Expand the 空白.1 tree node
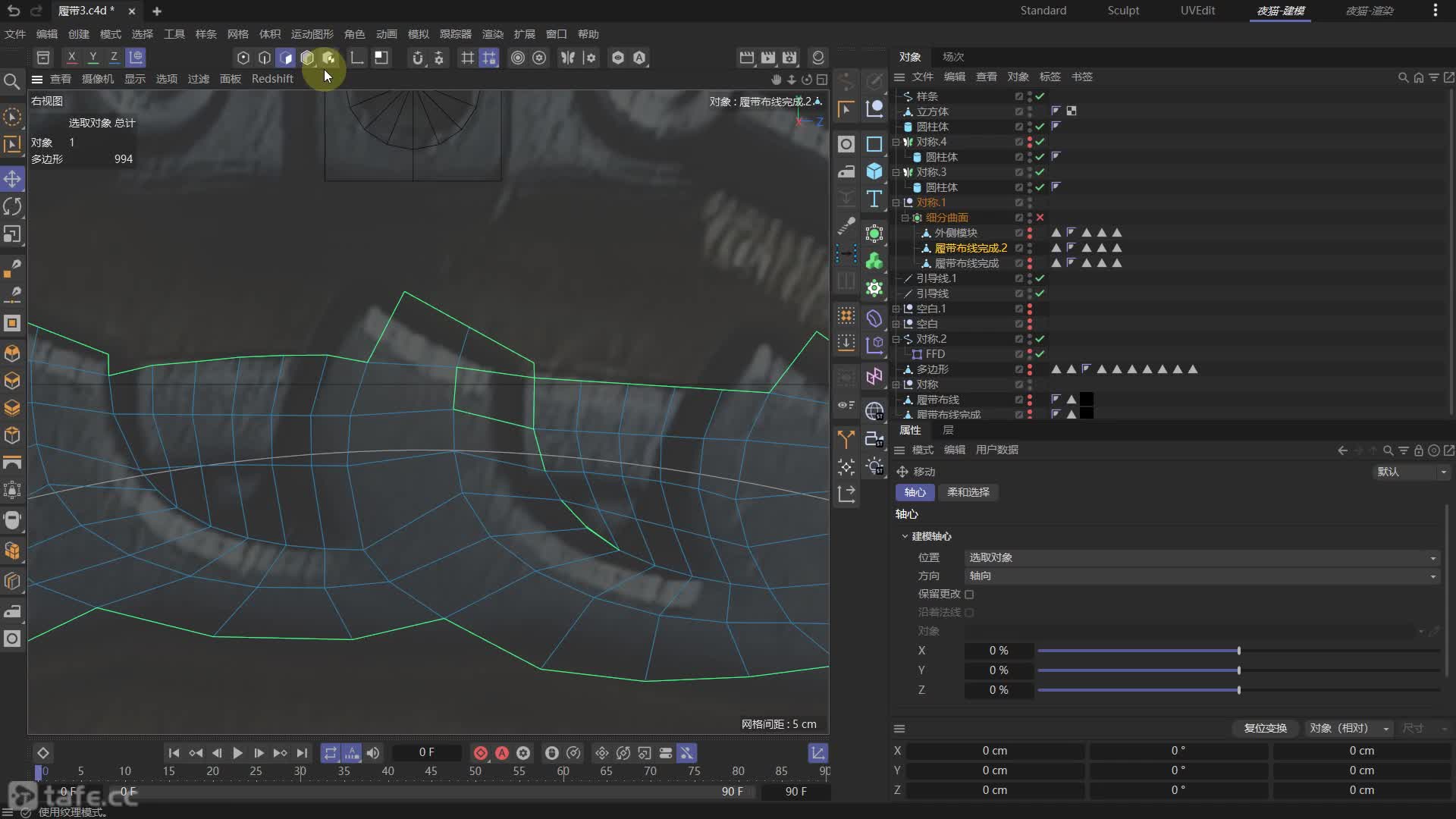The height and width of the screenshot is (819, 1456). [x=896, y=309]
